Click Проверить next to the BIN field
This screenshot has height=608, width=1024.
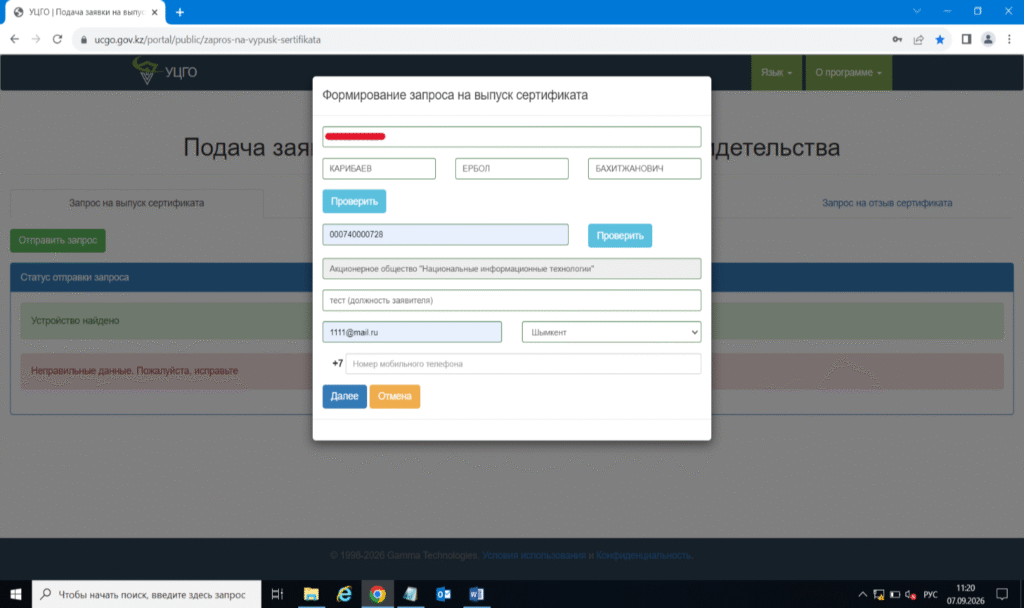click(620, 235)
